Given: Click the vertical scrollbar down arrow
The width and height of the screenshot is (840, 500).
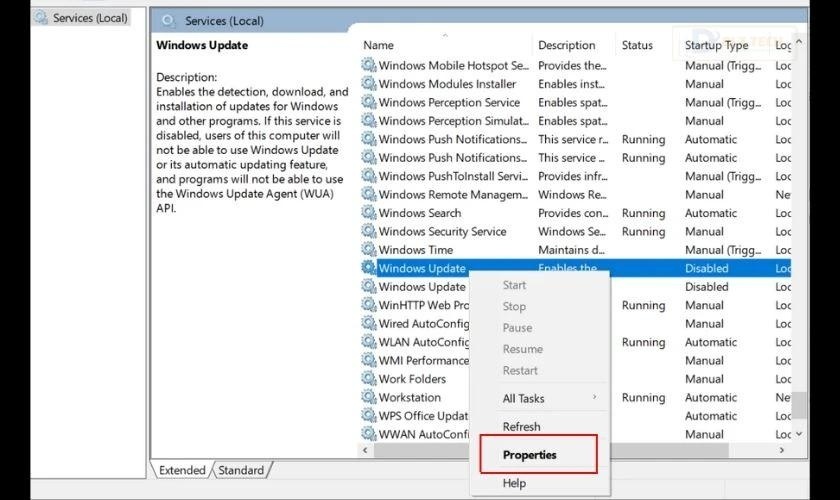Looking at the screenshot, I should point(799,434).
